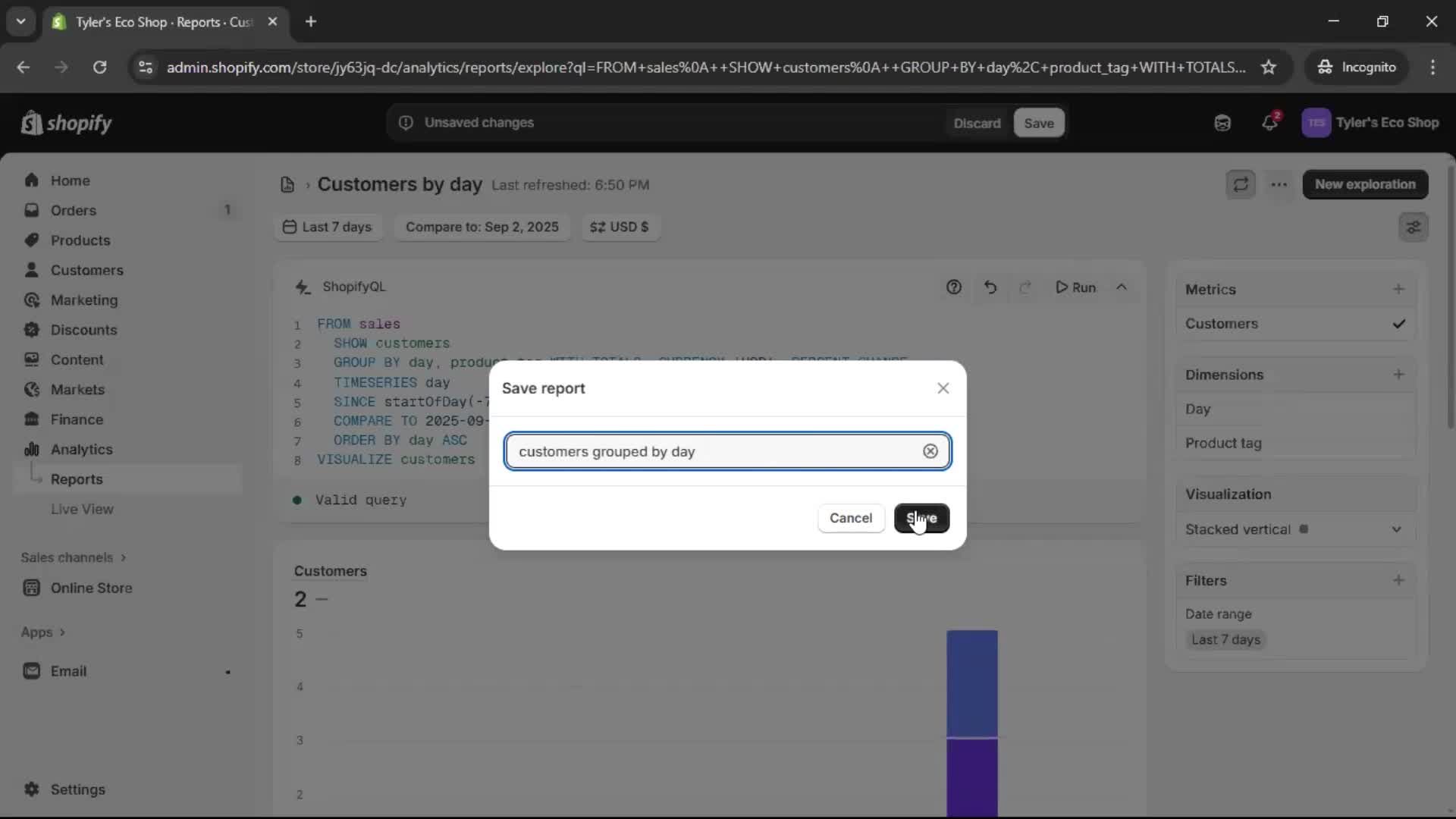Go to Analytics in the sidebar
Screen dimensions: 1456x819
tap(81, 449)
